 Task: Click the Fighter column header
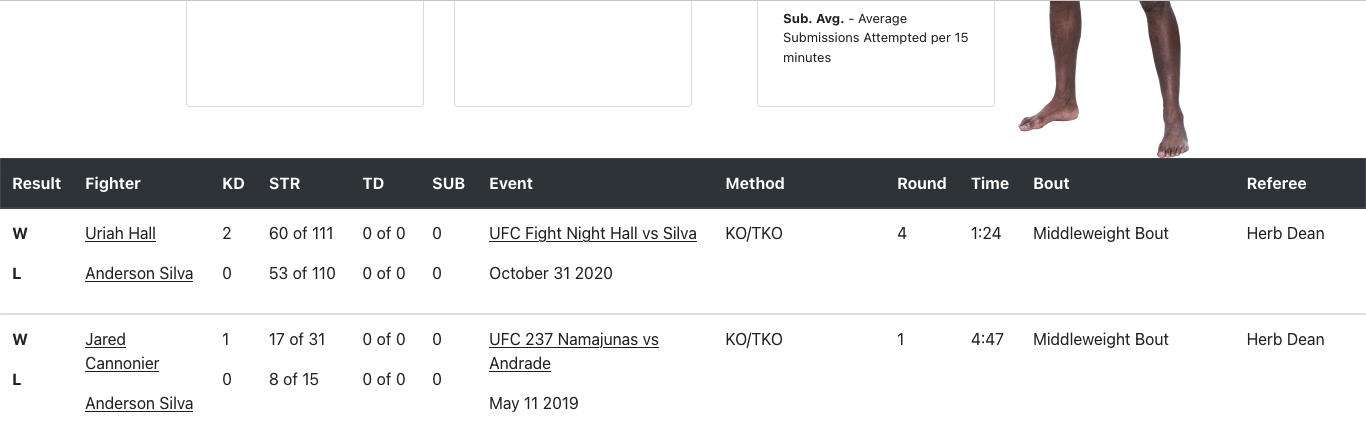pos(113,183)
